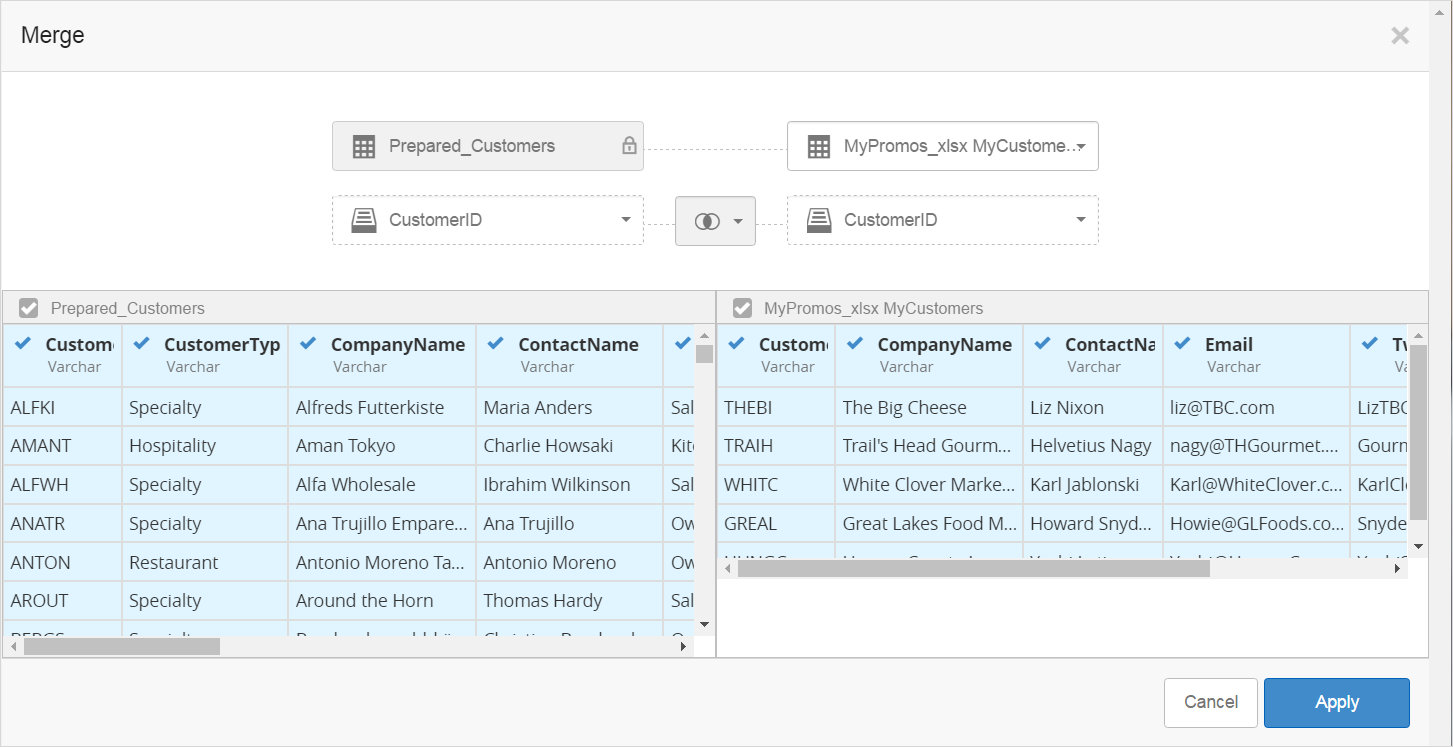This screenshot has height=747, width=1453.
Task: Click the left CustomerID column icon
Action: point(364,220)
